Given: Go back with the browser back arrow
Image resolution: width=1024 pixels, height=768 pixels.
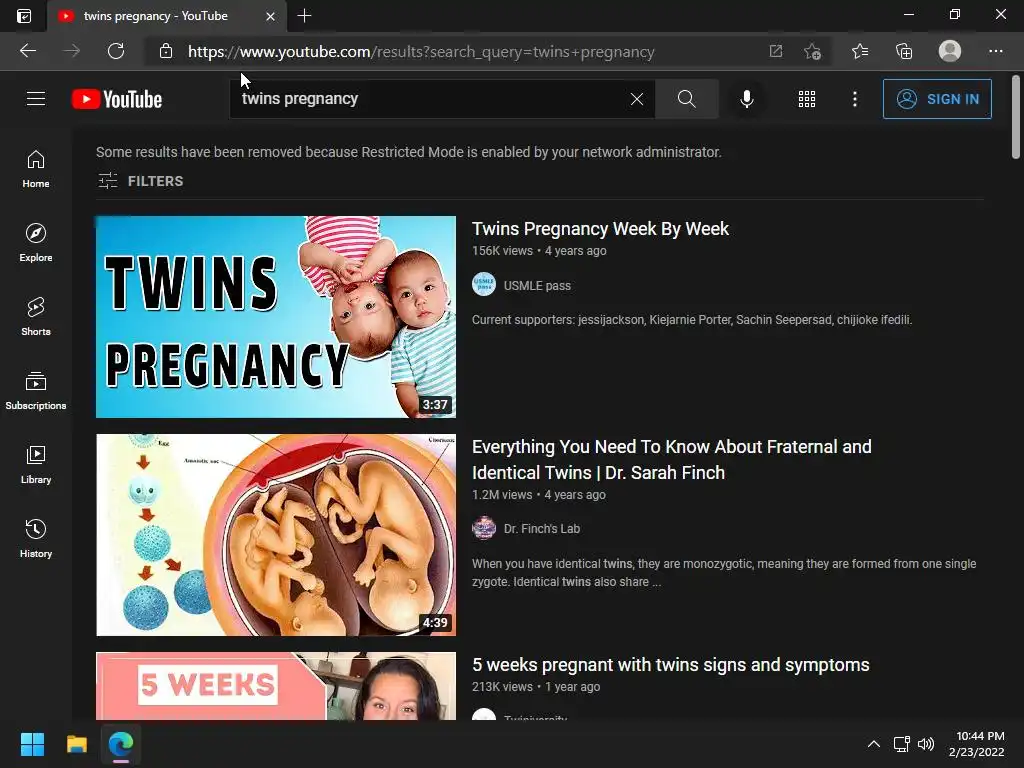Looking at the screenshot, I should click(x=28, y=51).
